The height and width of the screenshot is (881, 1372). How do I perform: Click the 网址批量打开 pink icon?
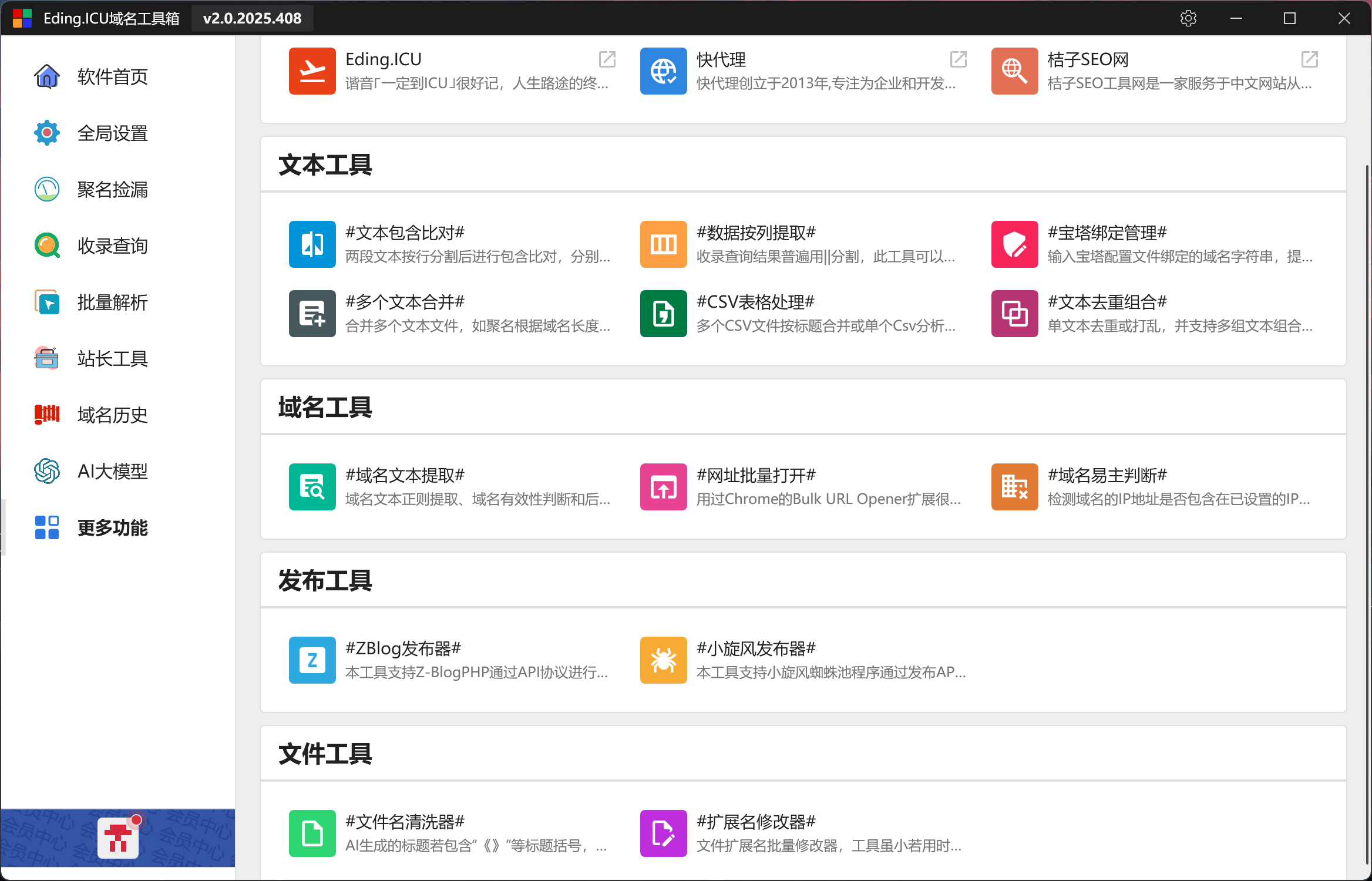coord(663,486)
